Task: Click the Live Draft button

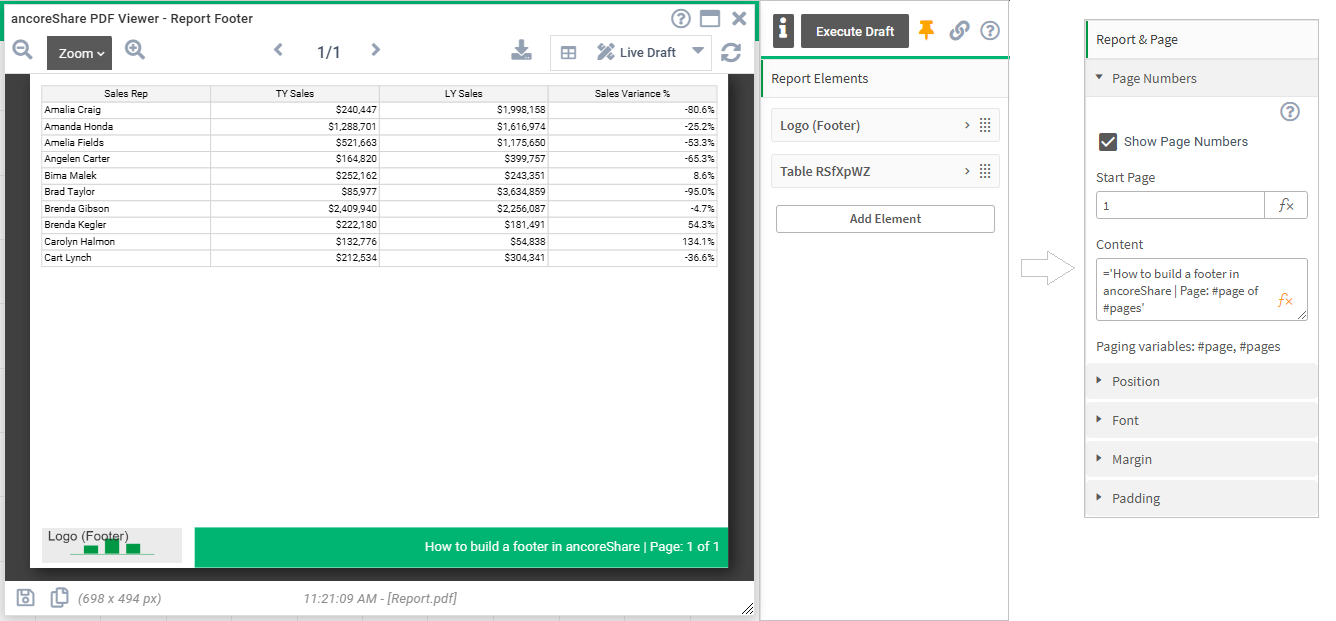Action: (x=636, y=53)
